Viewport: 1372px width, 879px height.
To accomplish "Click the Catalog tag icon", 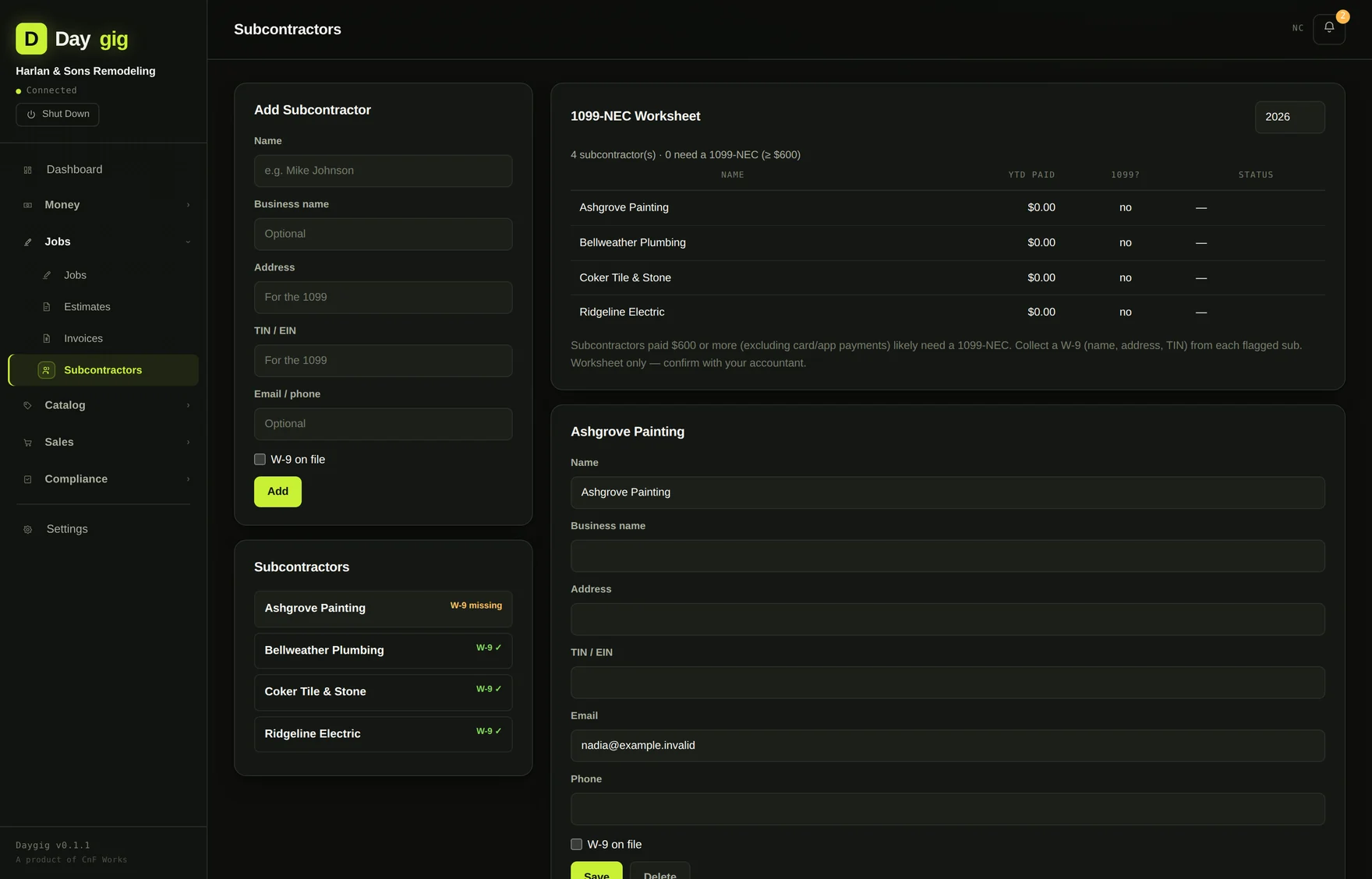I will coord(28,405).
